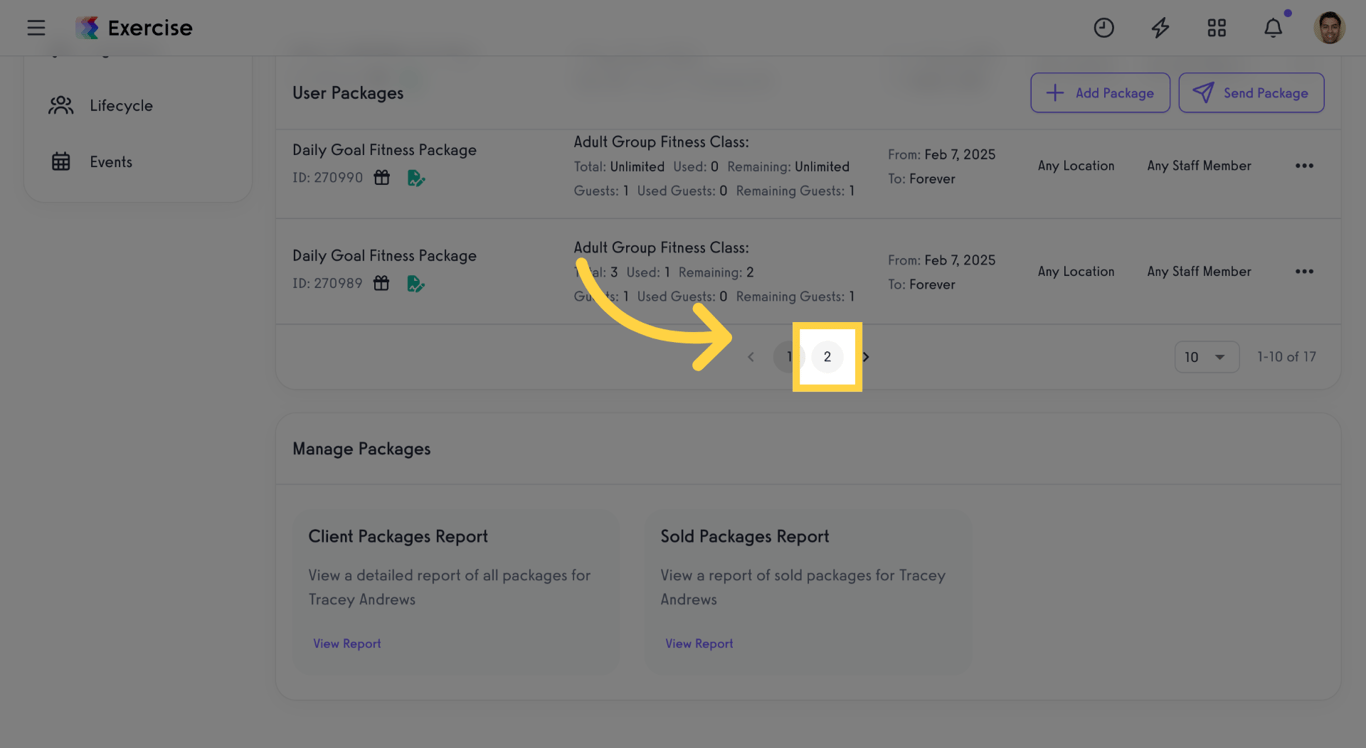Select page 2 in pagination

[827, 356]
